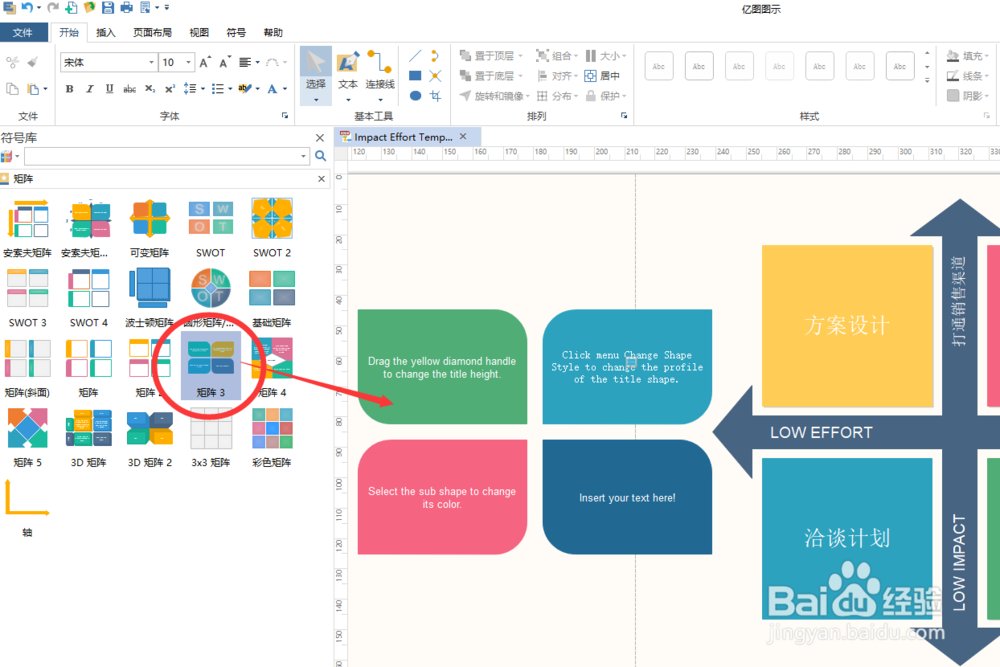1000x667 pixels.
Task: Switch to the 视图 ribbon tab
Action: coord(199,32)
